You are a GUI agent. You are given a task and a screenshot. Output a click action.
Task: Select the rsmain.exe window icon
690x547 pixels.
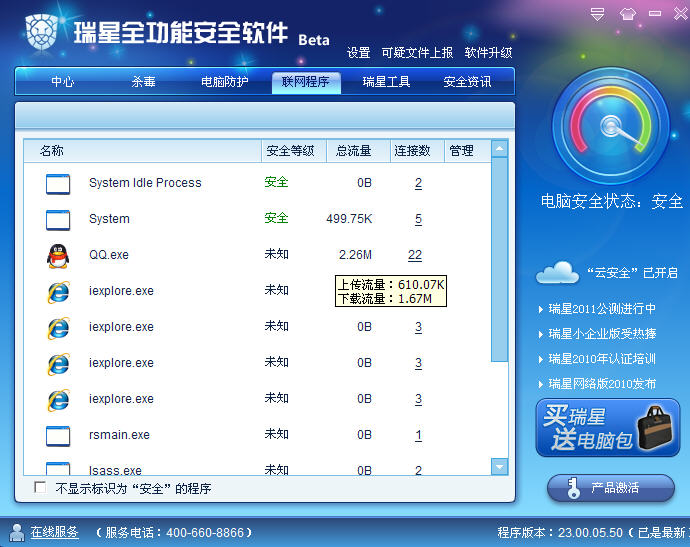pyautogui.click(x=58, y=436)
